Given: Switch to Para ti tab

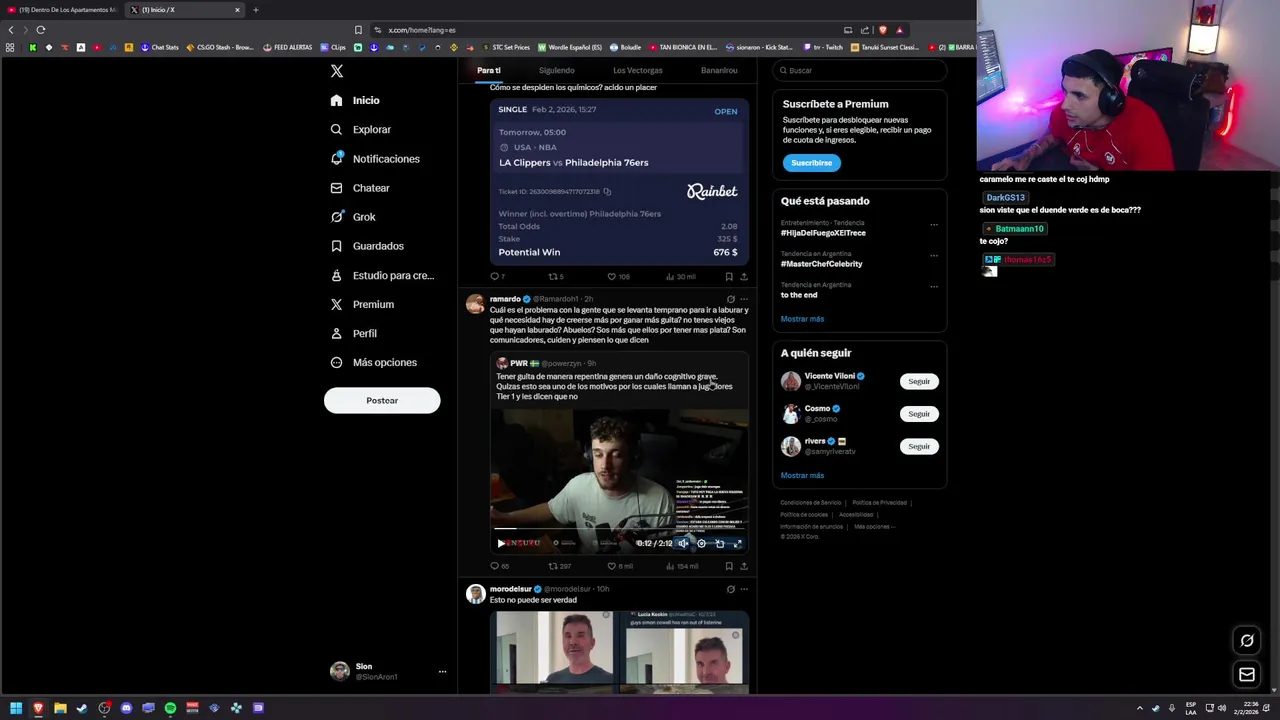Looking at the screenshot, I should [488, 70].
